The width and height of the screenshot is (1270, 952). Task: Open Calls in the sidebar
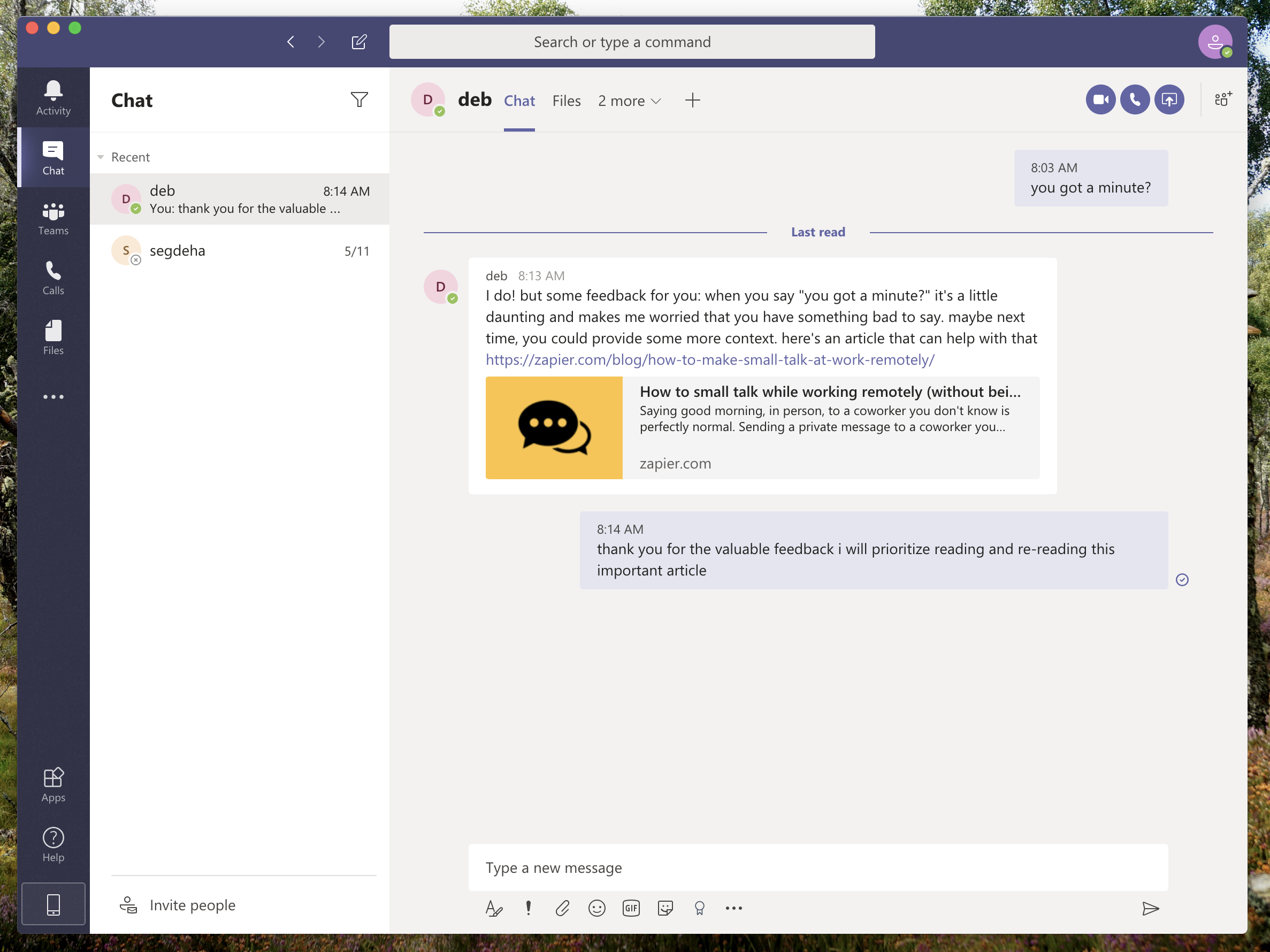click(53, 278)
